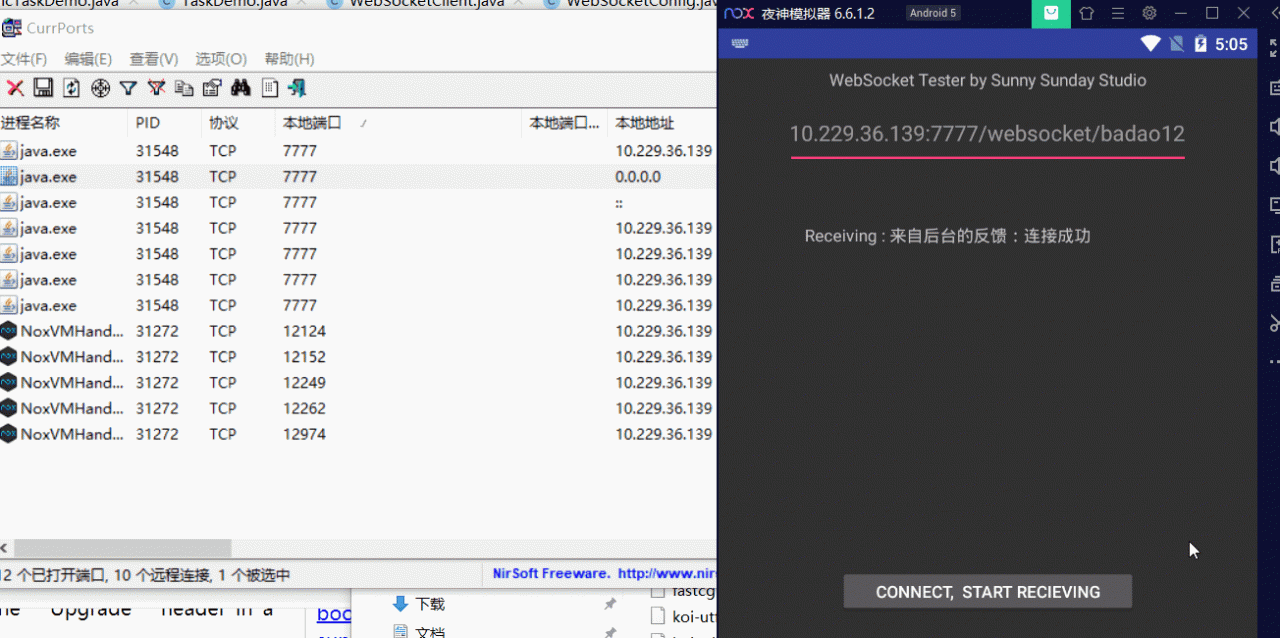Click the battery icon in Android status bar
Image resolution: width=1280 pixels, height=638 pixels.
click(x=1201, y=44)
